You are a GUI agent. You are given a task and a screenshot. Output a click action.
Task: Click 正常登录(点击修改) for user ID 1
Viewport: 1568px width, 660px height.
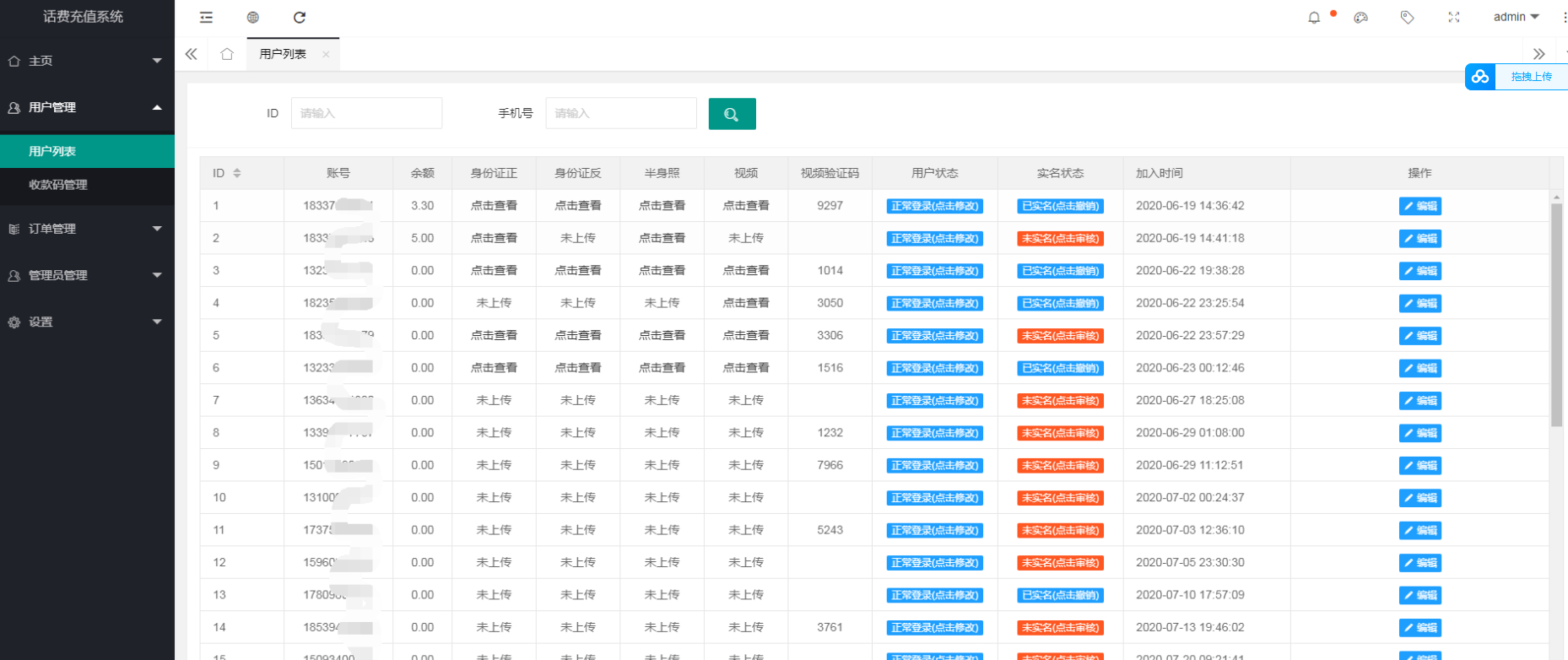pos(934,206)
